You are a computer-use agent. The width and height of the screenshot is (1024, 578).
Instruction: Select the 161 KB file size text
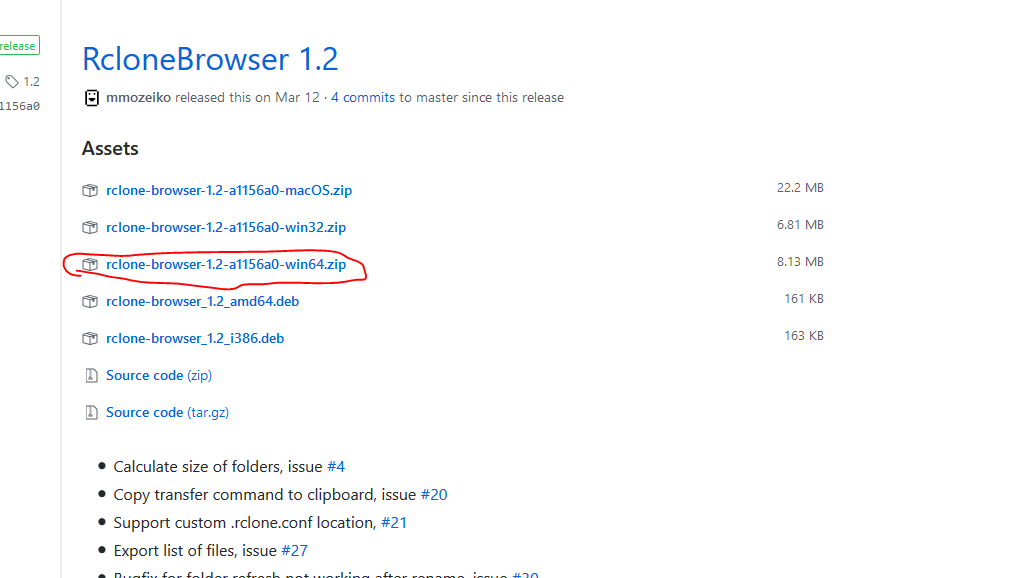(804, 299)
